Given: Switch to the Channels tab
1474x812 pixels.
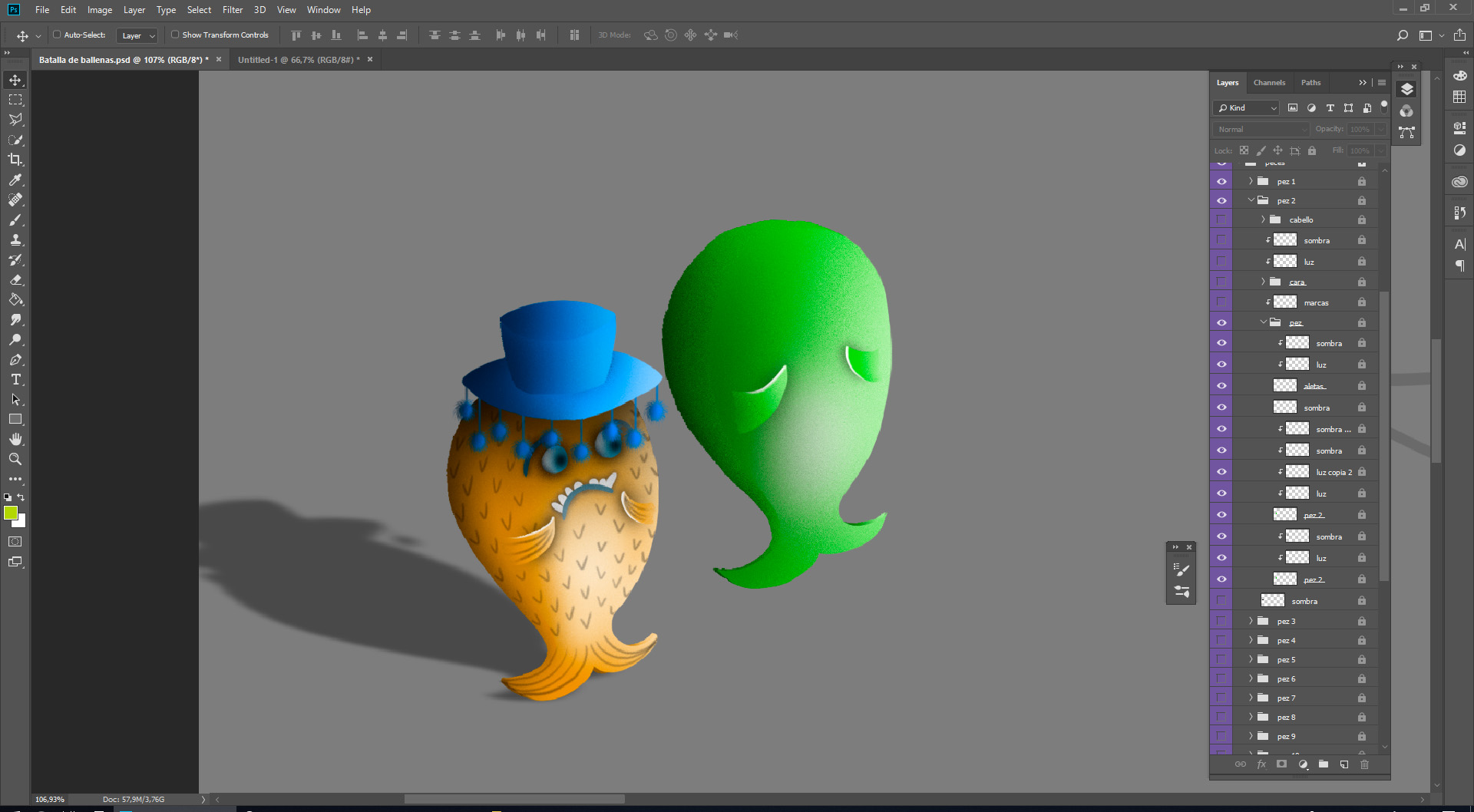Looking at the screenshot, I should 1269,83.
